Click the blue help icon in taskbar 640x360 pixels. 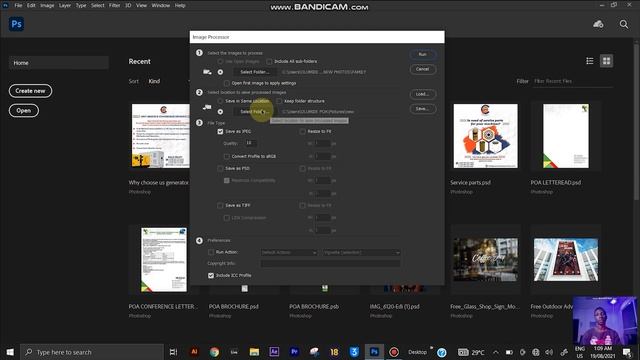442,352
